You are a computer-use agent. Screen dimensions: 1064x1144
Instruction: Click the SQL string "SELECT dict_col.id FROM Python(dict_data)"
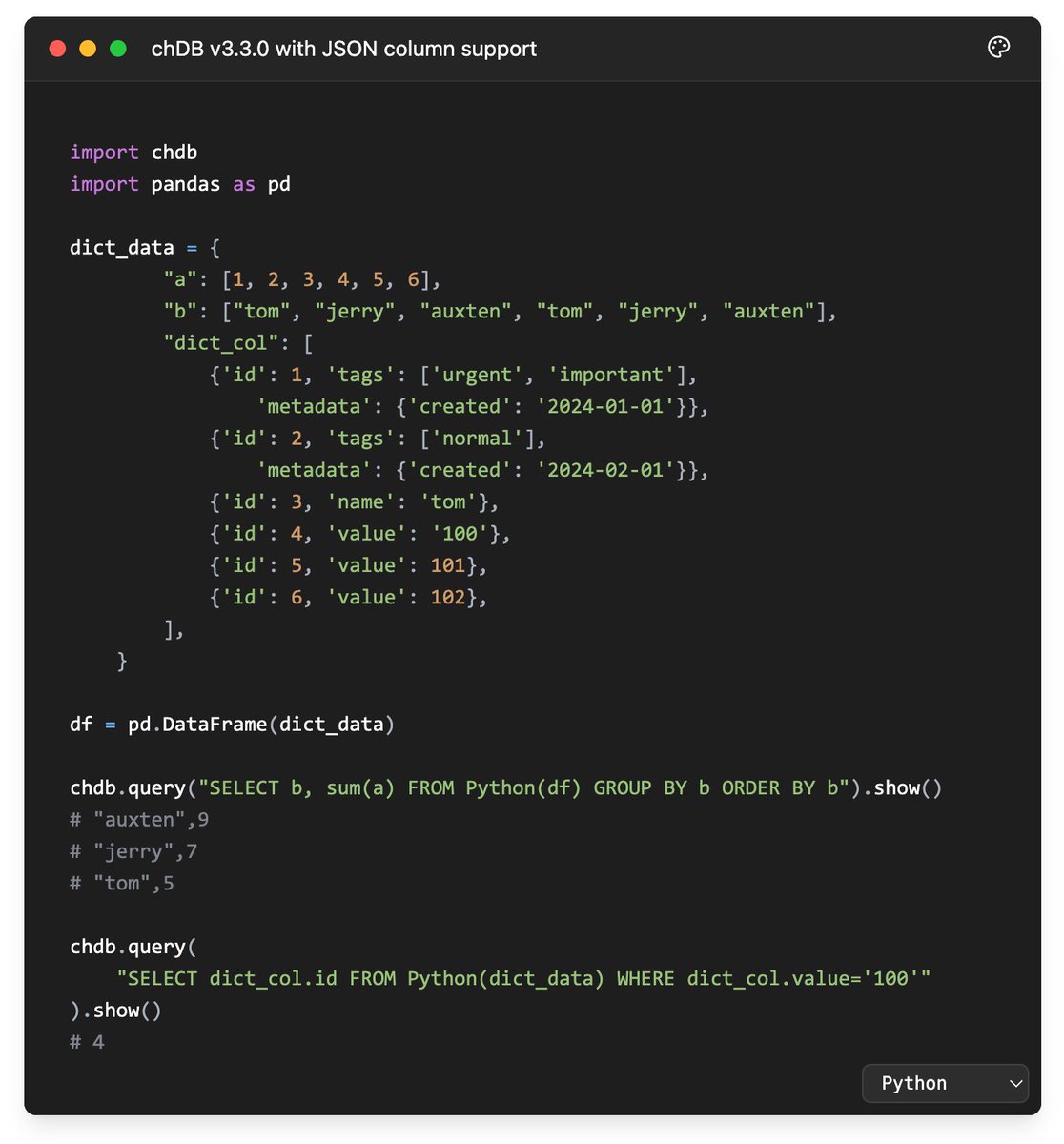[x=523, y=979]
